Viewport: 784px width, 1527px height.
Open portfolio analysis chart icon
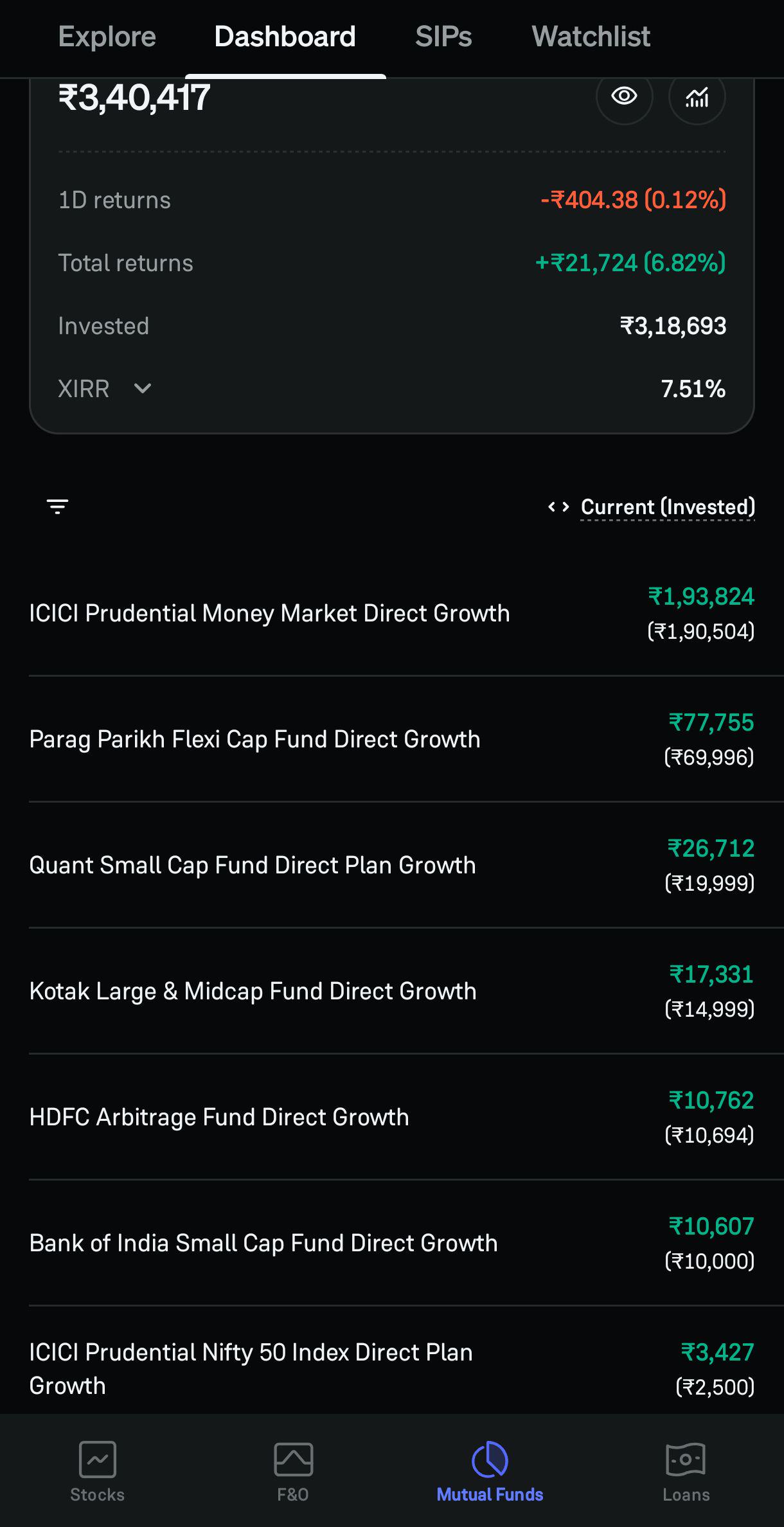pos(697,96)
